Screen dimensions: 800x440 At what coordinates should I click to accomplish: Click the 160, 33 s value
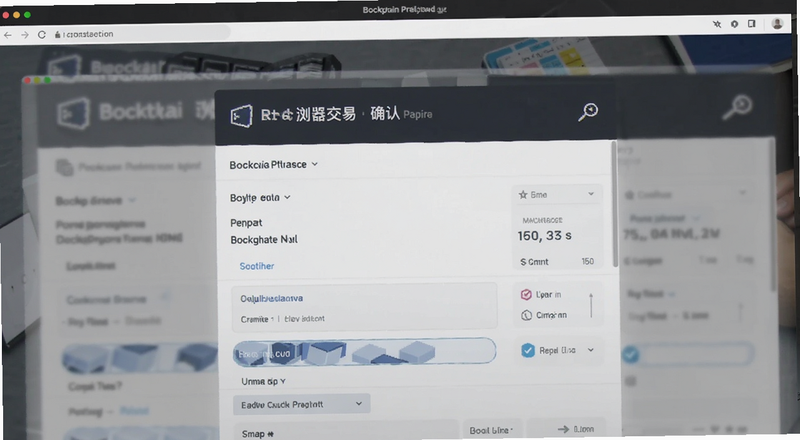pos(544,236)
